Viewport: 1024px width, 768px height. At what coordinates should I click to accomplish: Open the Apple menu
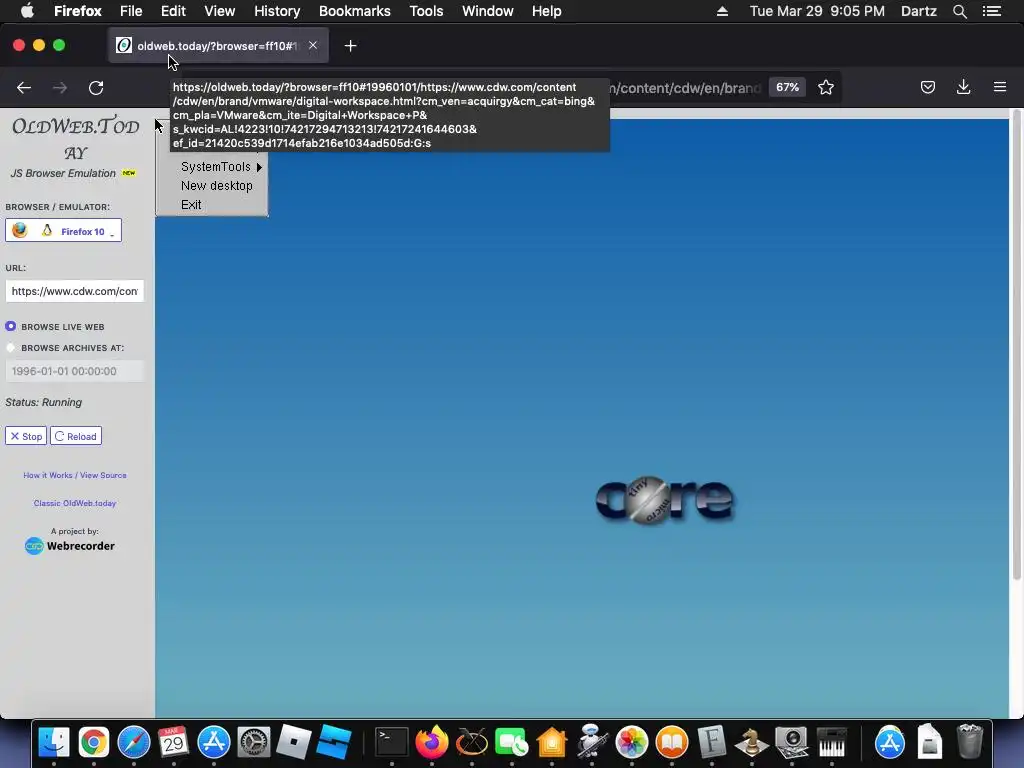tap(27, 10)
